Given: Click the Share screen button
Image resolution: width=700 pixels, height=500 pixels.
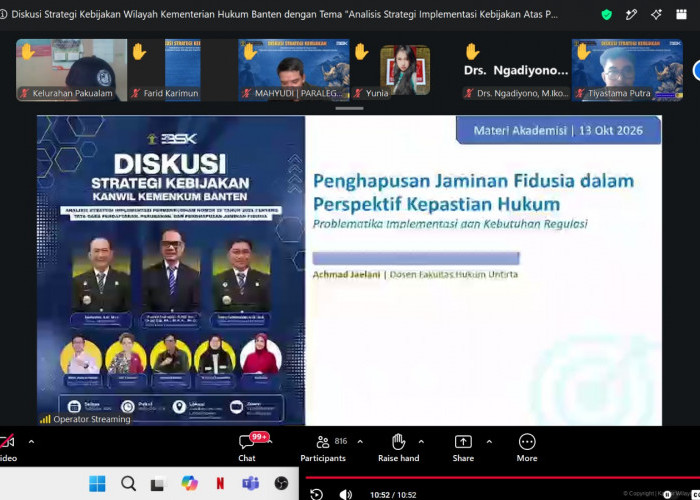Looking at the screenshot, I should tap(463, 448).
